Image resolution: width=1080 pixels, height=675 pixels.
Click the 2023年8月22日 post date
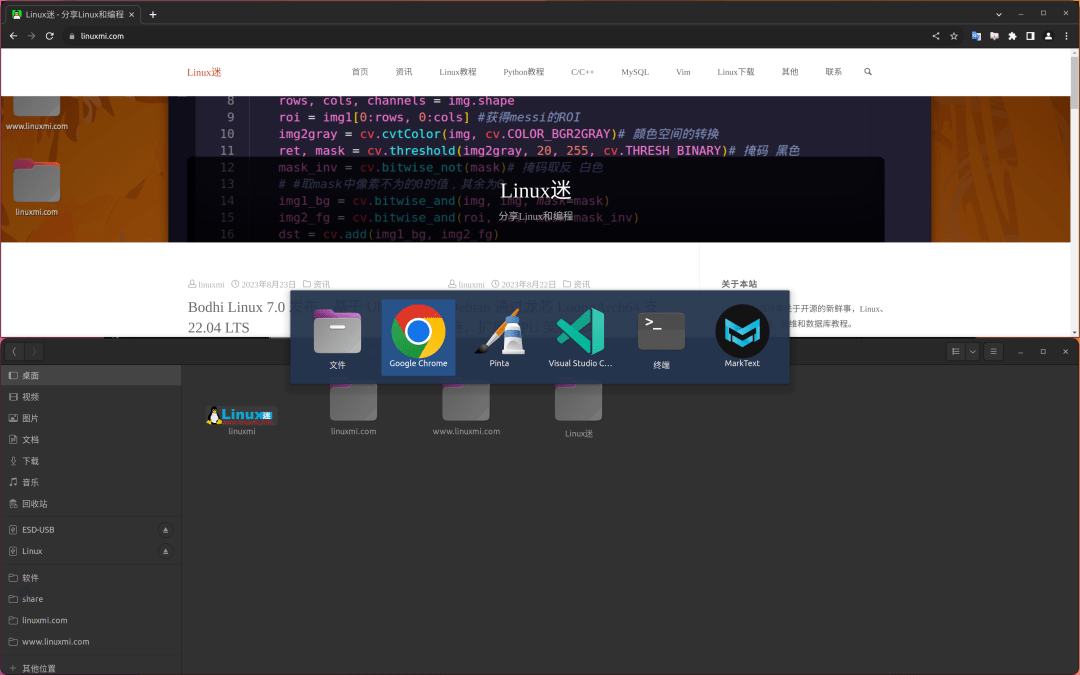(x=528, y=284)
